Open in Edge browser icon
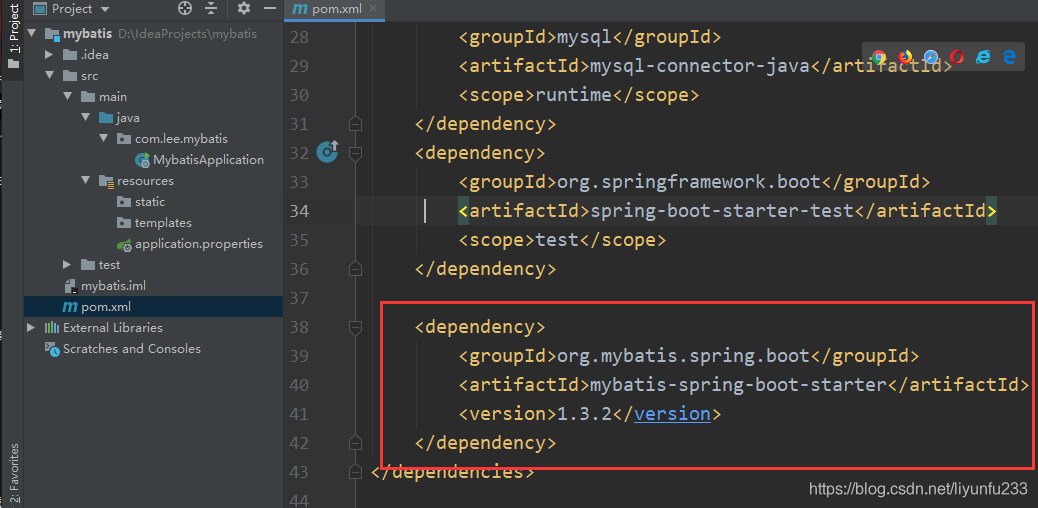Viewport: 1038px width, 508px height. pos(1009,57)
